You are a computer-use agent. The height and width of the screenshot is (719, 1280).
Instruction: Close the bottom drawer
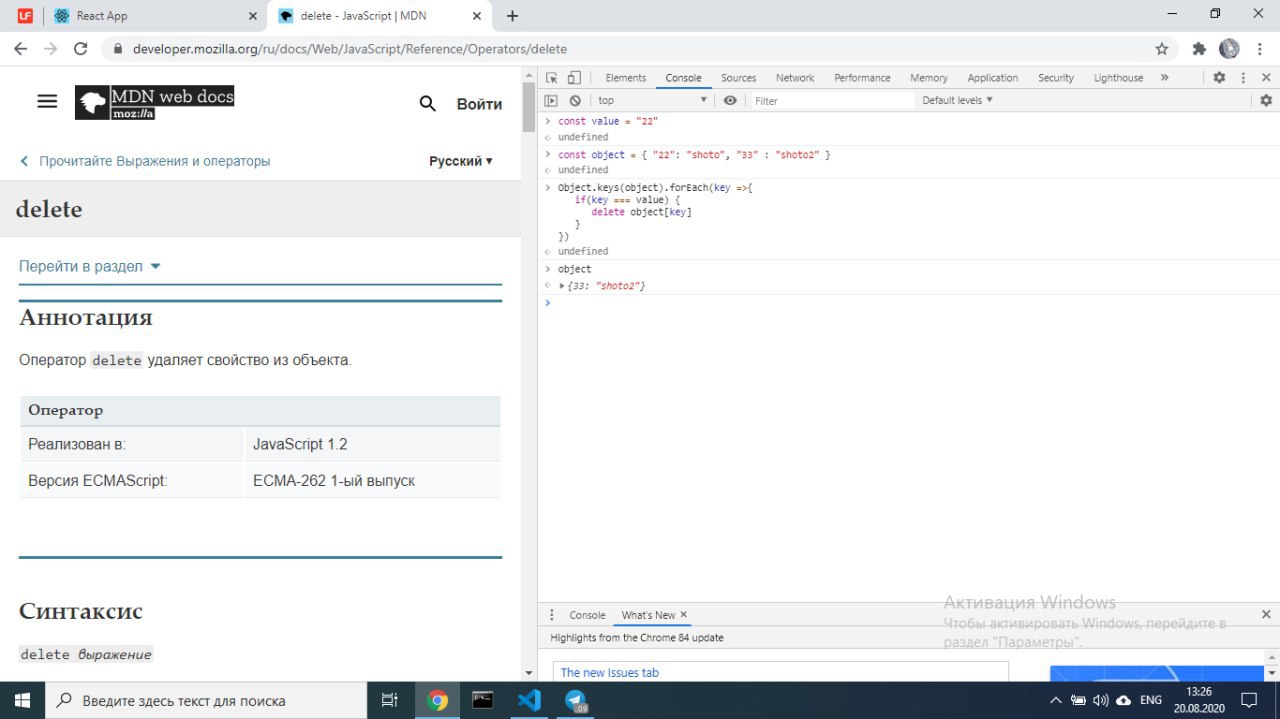pos(1266,614)
